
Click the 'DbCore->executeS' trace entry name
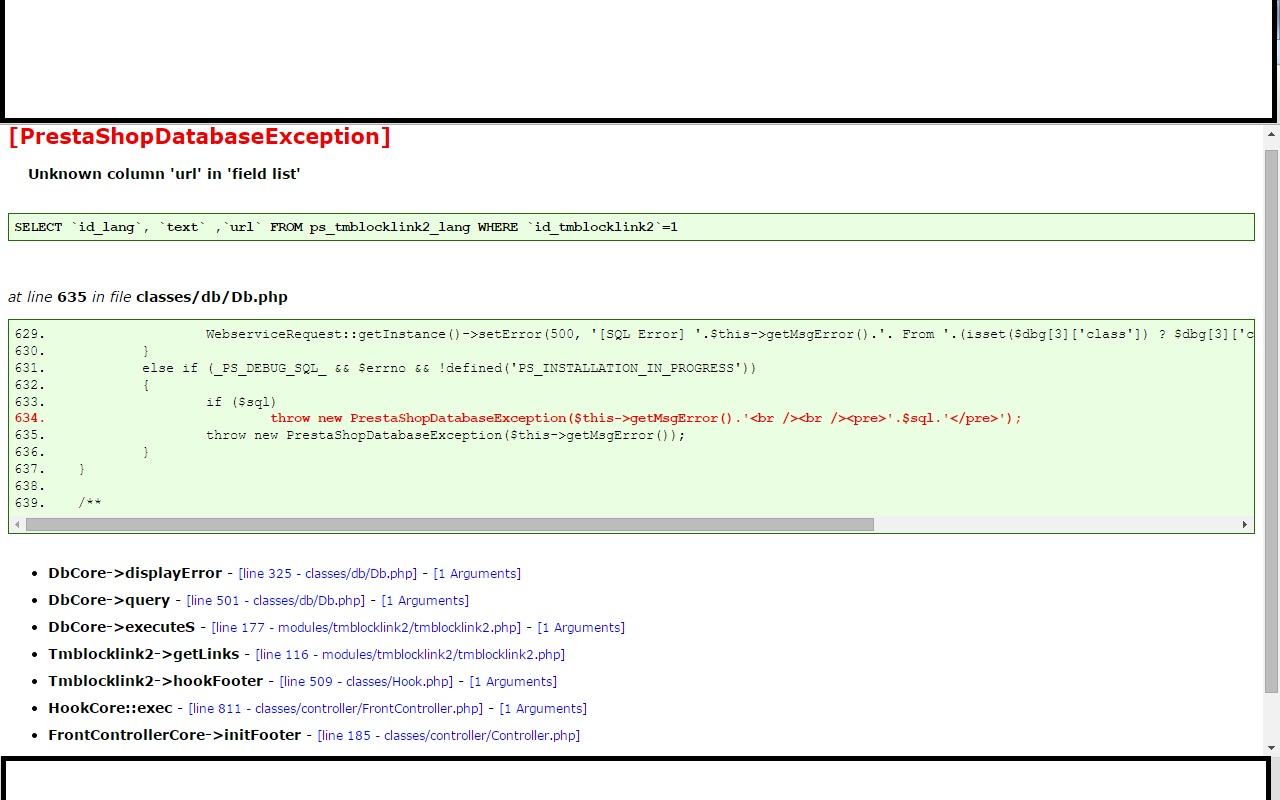pos(122,627)
